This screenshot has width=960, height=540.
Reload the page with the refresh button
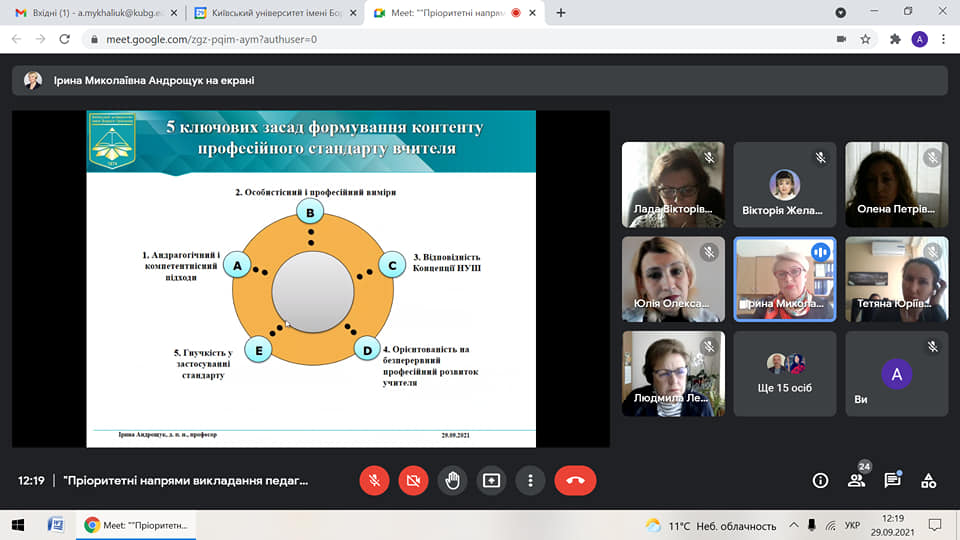[x=66, y=39]
